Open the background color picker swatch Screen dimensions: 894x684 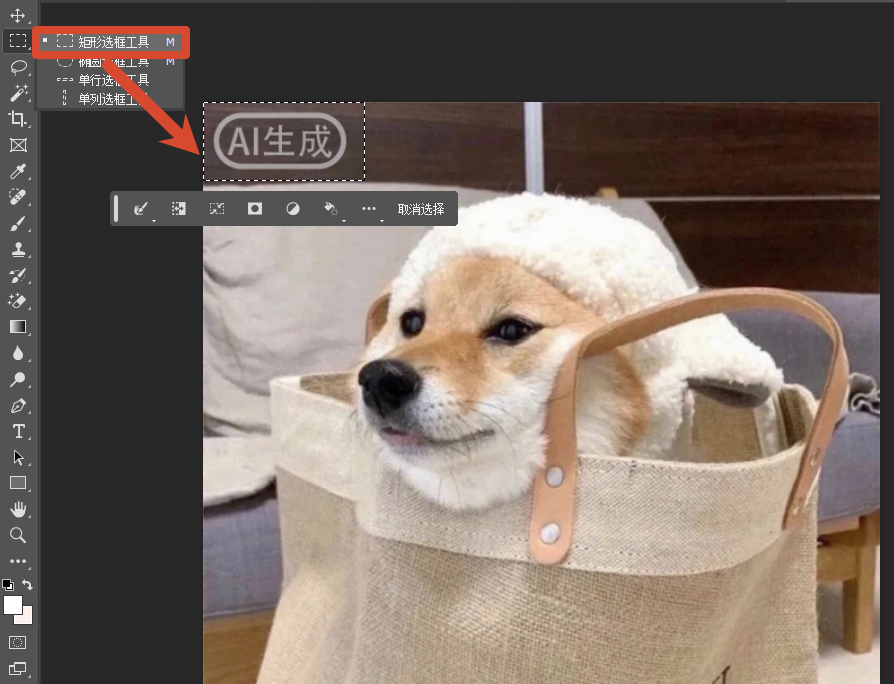[27, 618]
